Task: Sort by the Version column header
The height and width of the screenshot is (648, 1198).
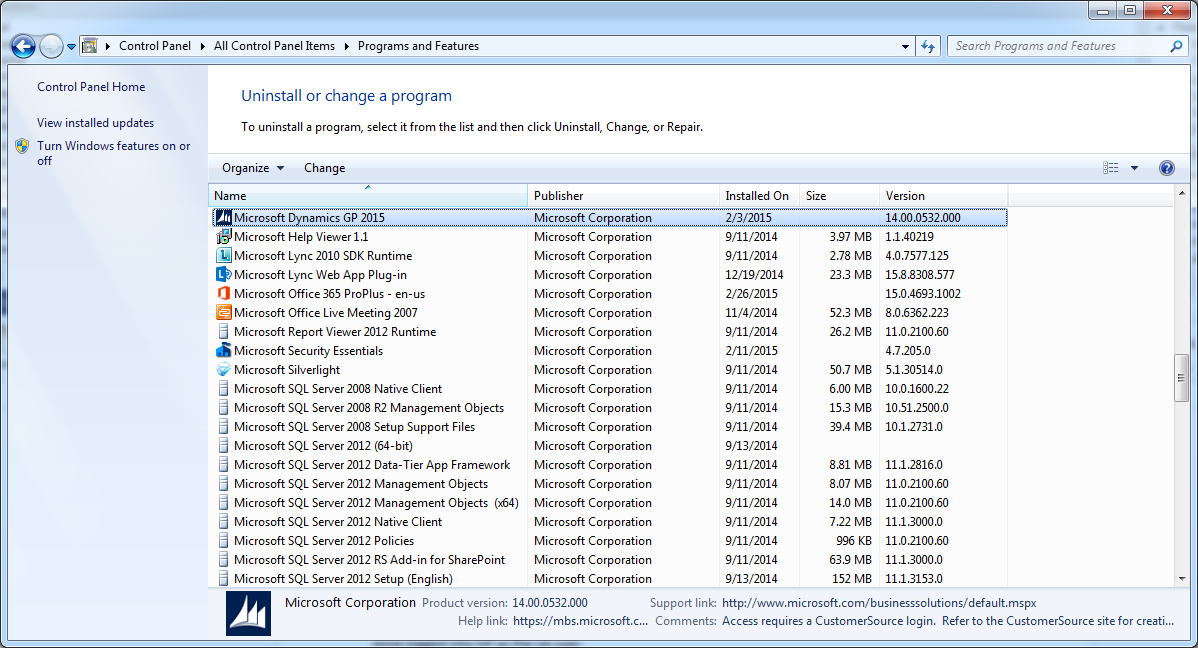Action: click(x=944, y=196)
